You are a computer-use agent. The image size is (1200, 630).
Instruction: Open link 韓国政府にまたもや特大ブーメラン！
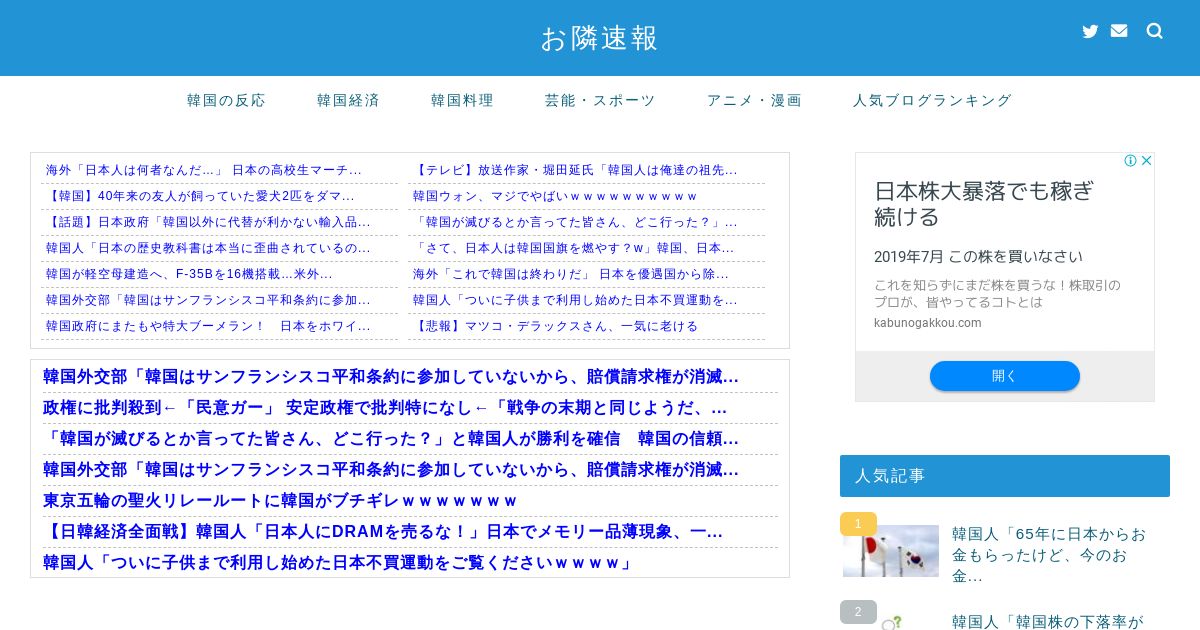(x=208, y=326)
